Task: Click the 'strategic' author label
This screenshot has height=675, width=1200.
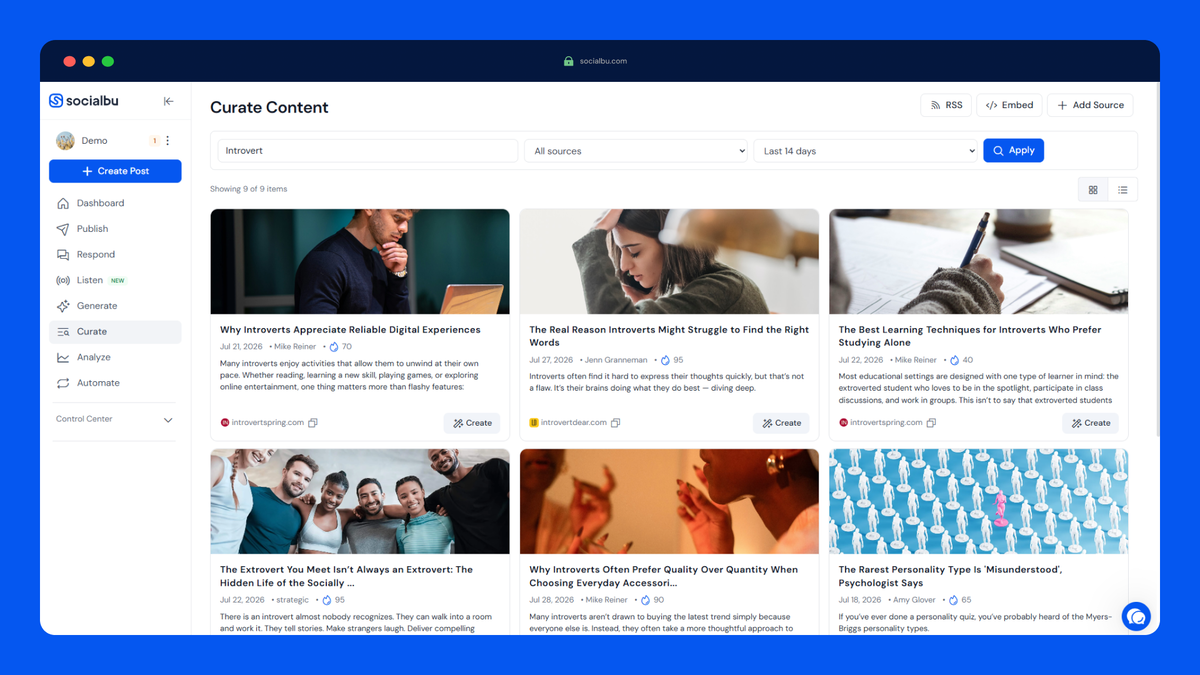Action: tap(292, 600)
